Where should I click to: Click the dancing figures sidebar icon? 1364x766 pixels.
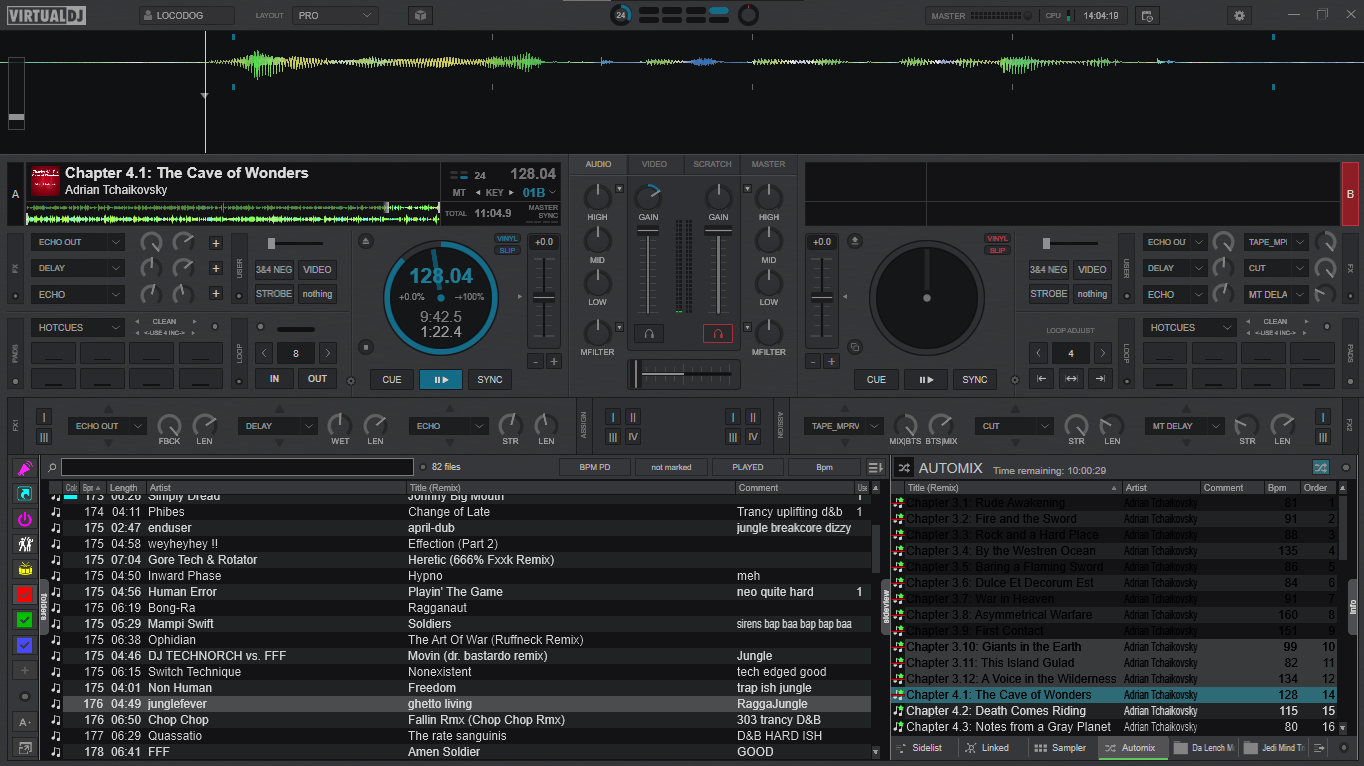(25, 544)
